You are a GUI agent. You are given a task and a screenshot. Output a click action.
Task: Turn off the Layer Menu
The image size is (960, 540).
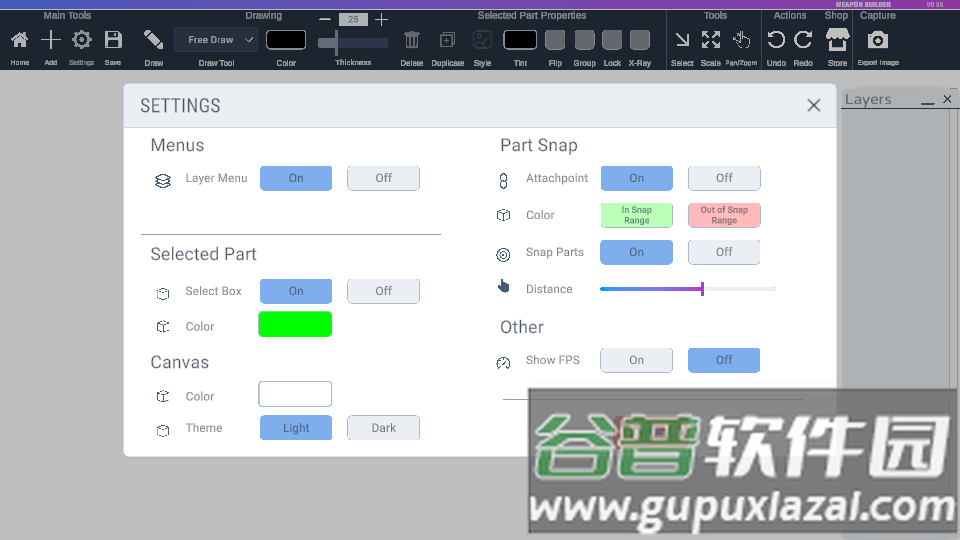click(383, 178)
